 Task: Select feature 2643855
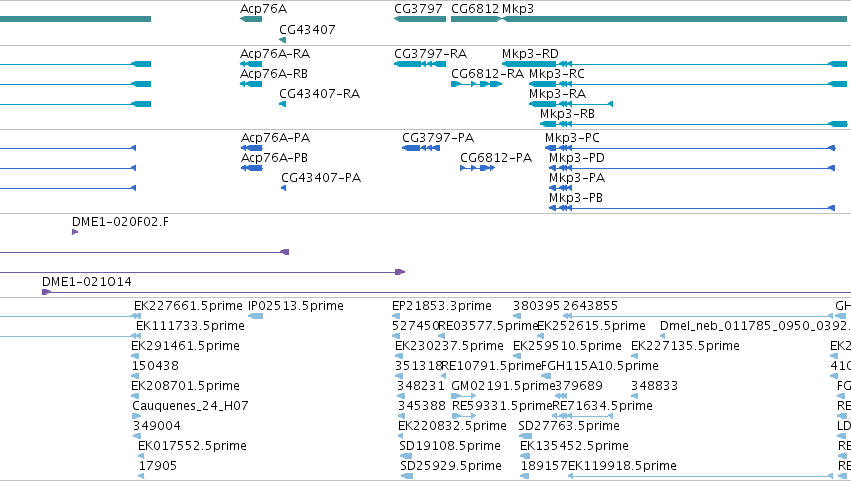[698, 317]
